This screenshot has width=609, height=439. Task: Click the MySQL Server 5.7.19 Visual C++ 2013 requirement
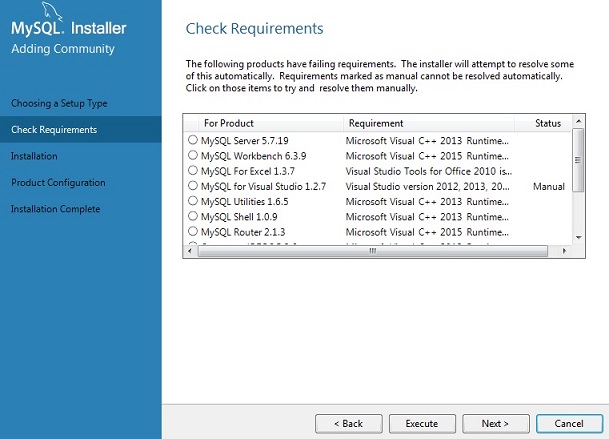tap(427, 141)
